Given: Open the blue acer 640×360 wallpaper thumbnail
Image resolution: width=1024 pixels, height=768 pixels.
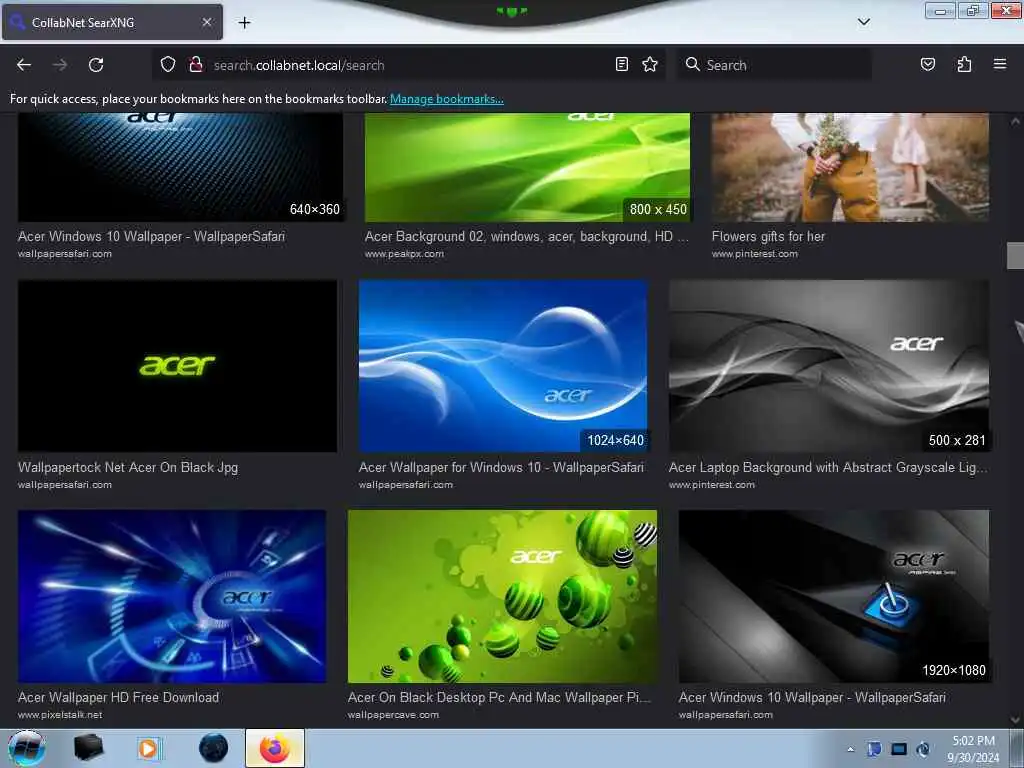Looking at the screenshot, I should tap(180, 167).
